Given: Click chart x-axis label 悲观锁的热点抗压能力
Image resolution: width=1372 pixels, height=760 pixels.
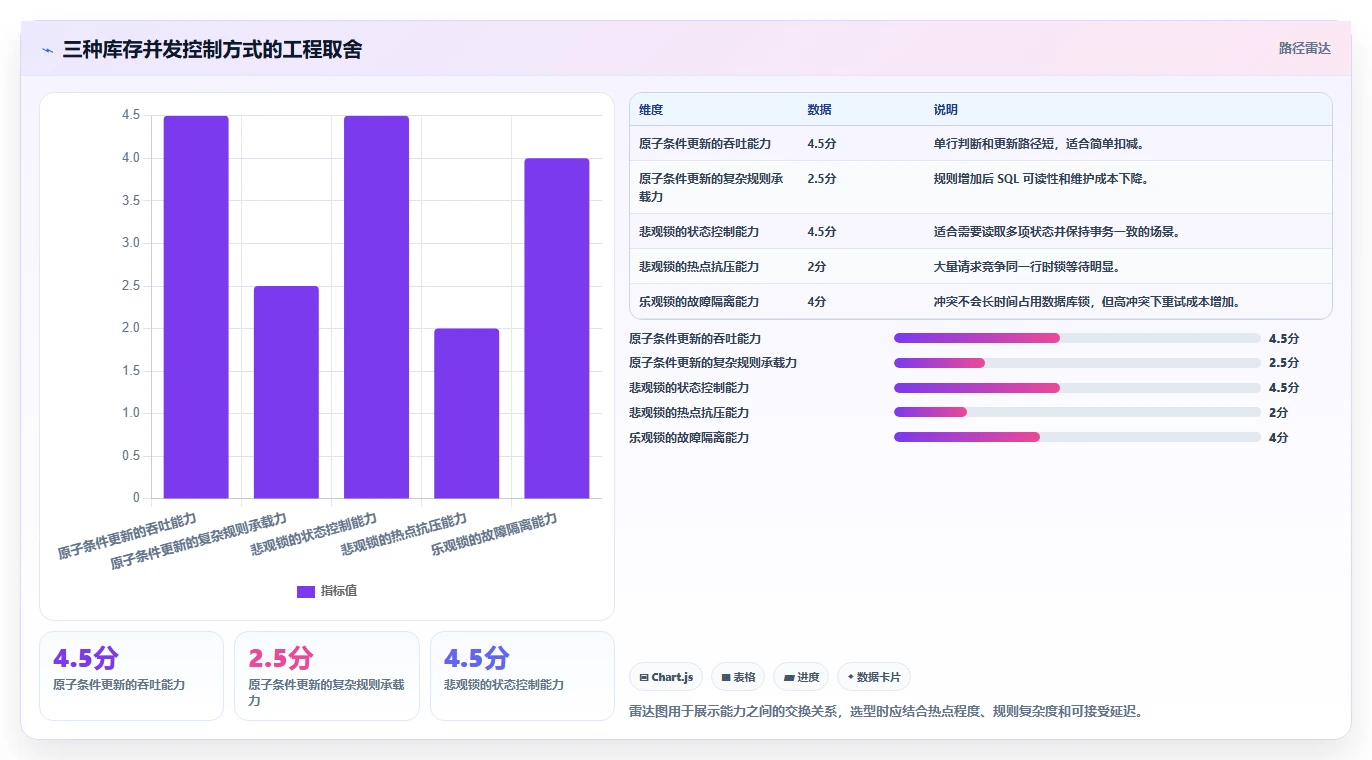Looking at the screenshot, I should [x=404, y=534].
